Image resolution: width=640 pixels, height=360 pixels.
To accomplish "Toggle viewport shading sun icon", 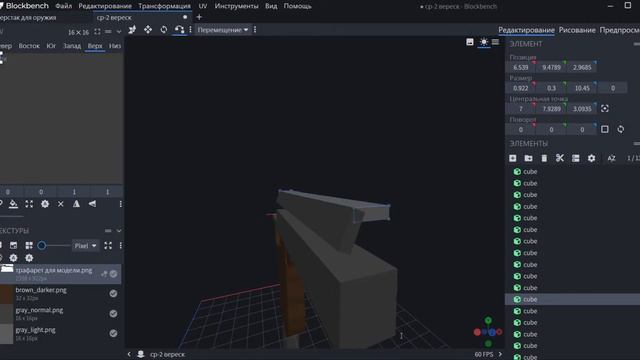I will pyautogui.click(x=484, y=42).
